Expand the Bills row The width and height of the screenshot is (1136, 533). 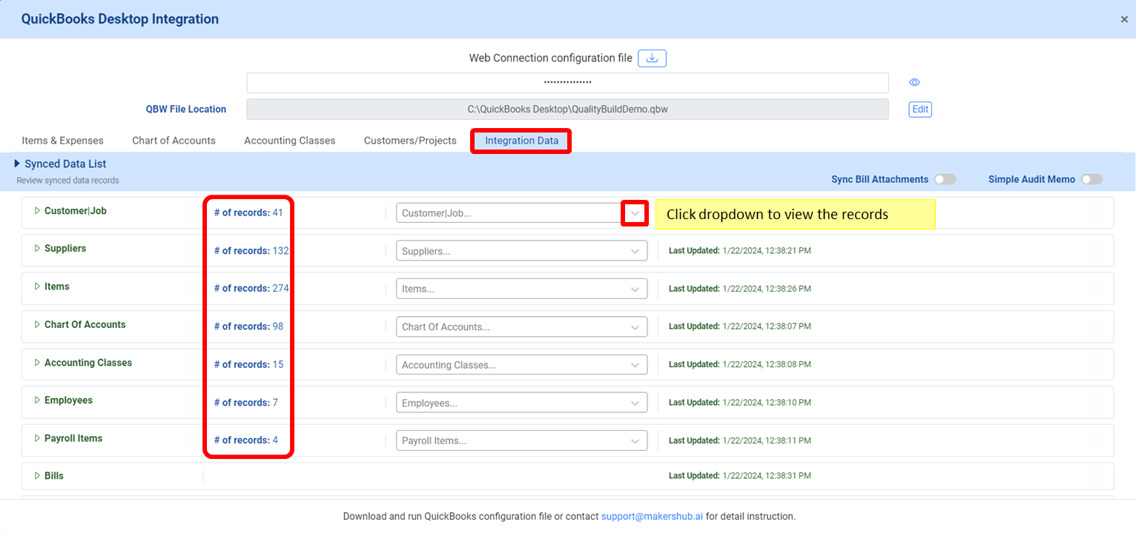38,476
